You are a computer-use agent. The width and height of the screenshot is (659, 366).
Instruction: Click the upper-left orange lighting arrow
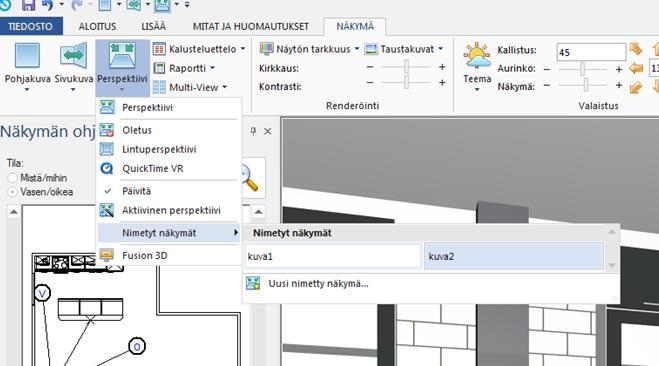click(x=636, y=49)
